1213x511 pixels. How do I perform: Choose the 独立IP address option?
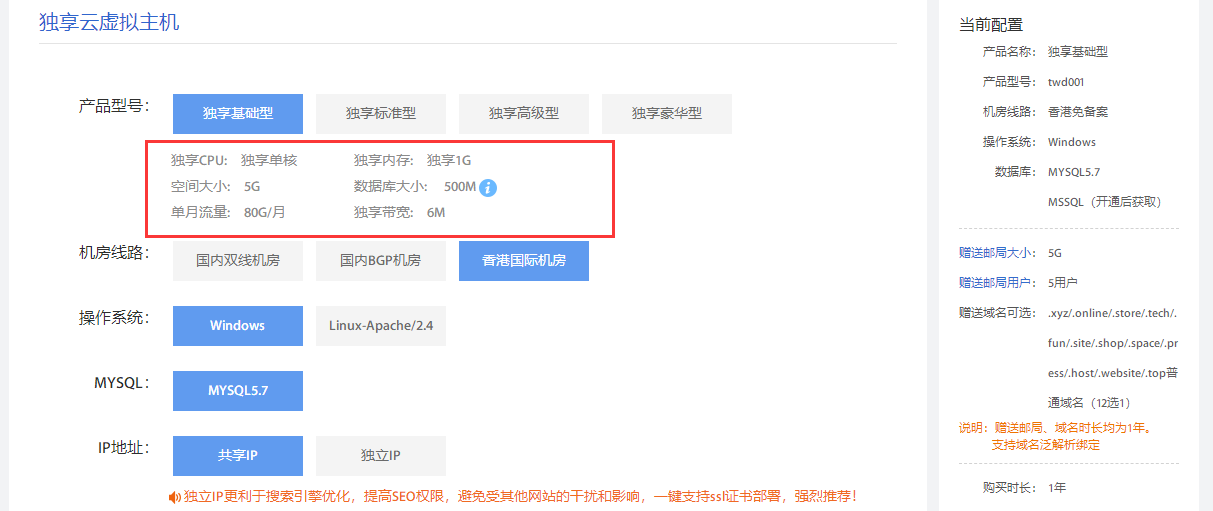[x=381, y=456]
